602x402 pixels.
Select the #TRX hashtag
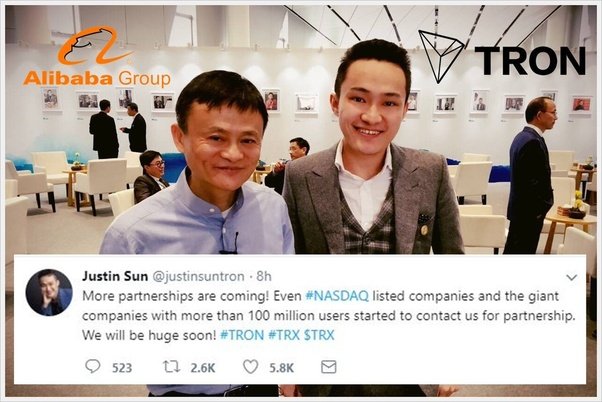284,335
